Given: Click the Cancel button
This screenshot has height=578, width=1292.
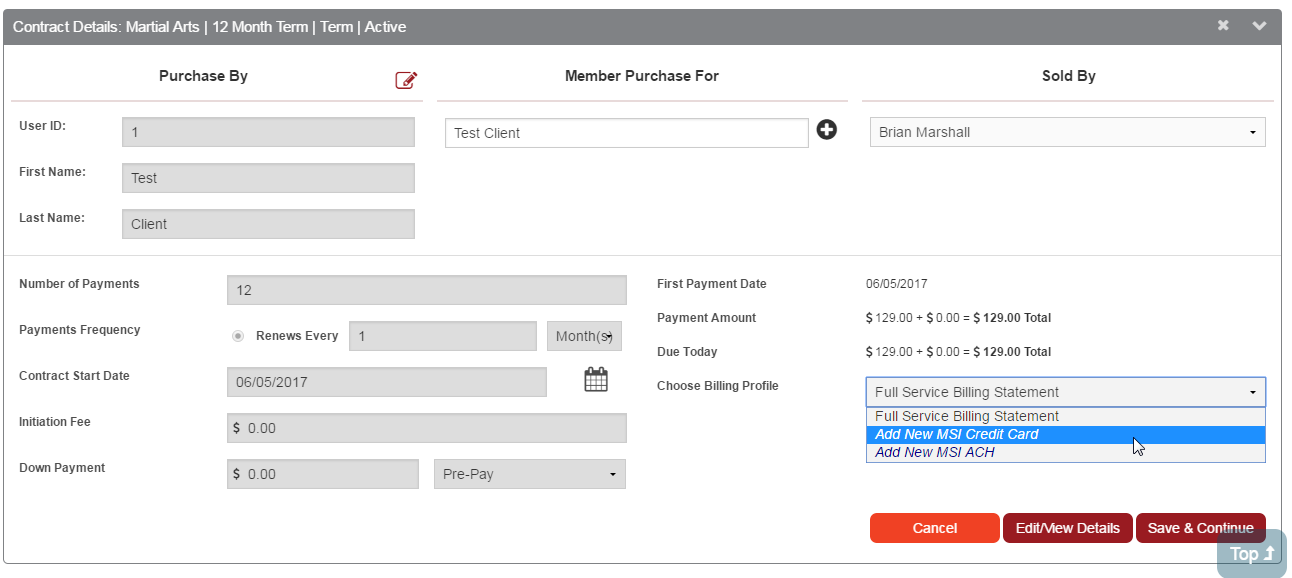Looking at the screenshot, I should point(934,528).
